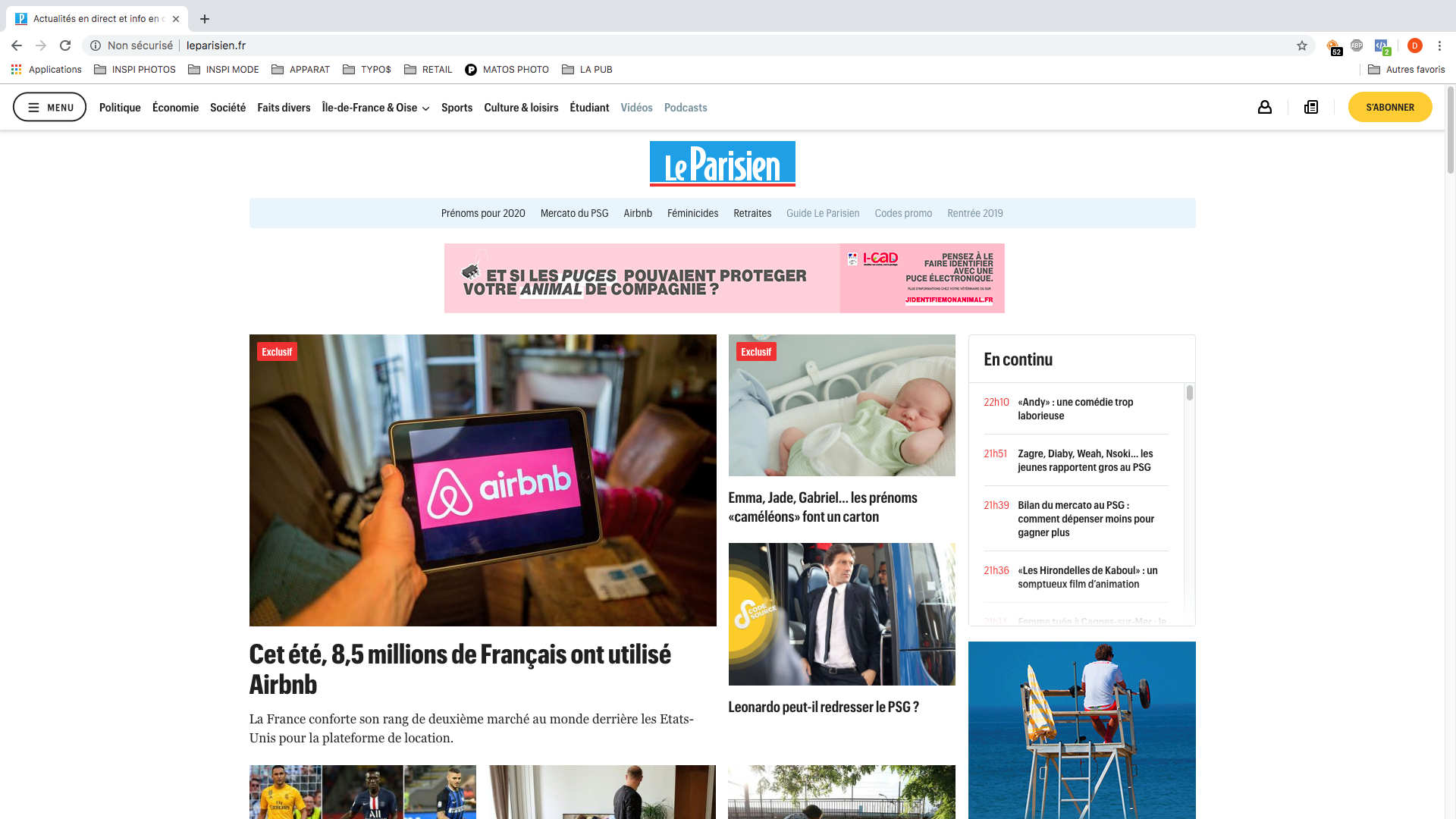Open a new browser tab

(x=205, y=19)
